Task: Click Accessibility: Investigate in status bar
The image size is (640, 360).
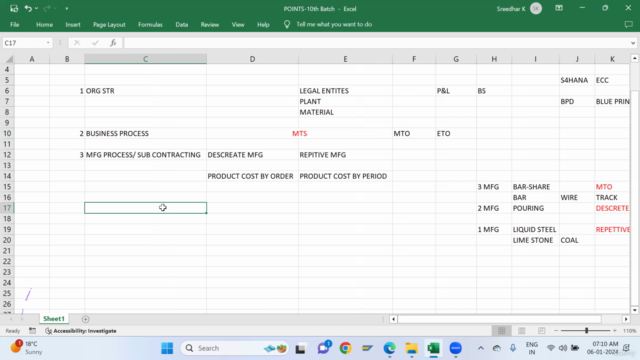Action: click(81, 331)
